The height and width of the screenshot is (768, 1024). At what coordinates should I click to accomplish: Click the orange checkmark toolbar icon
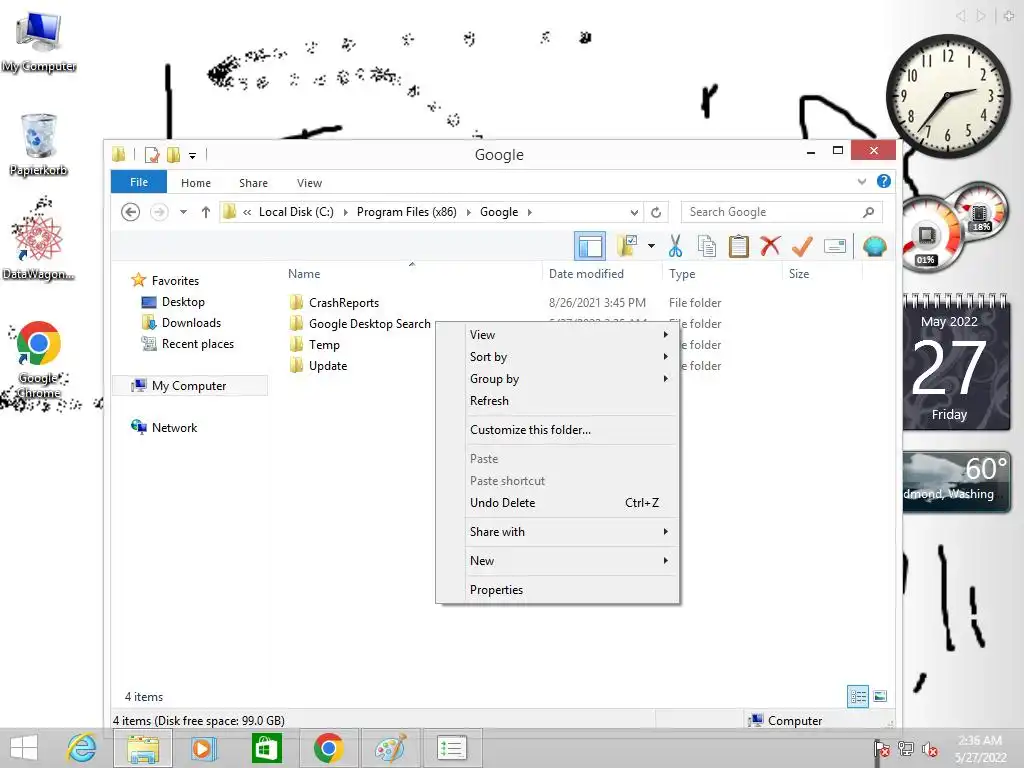pyautogui.click(x=802, y=246)
